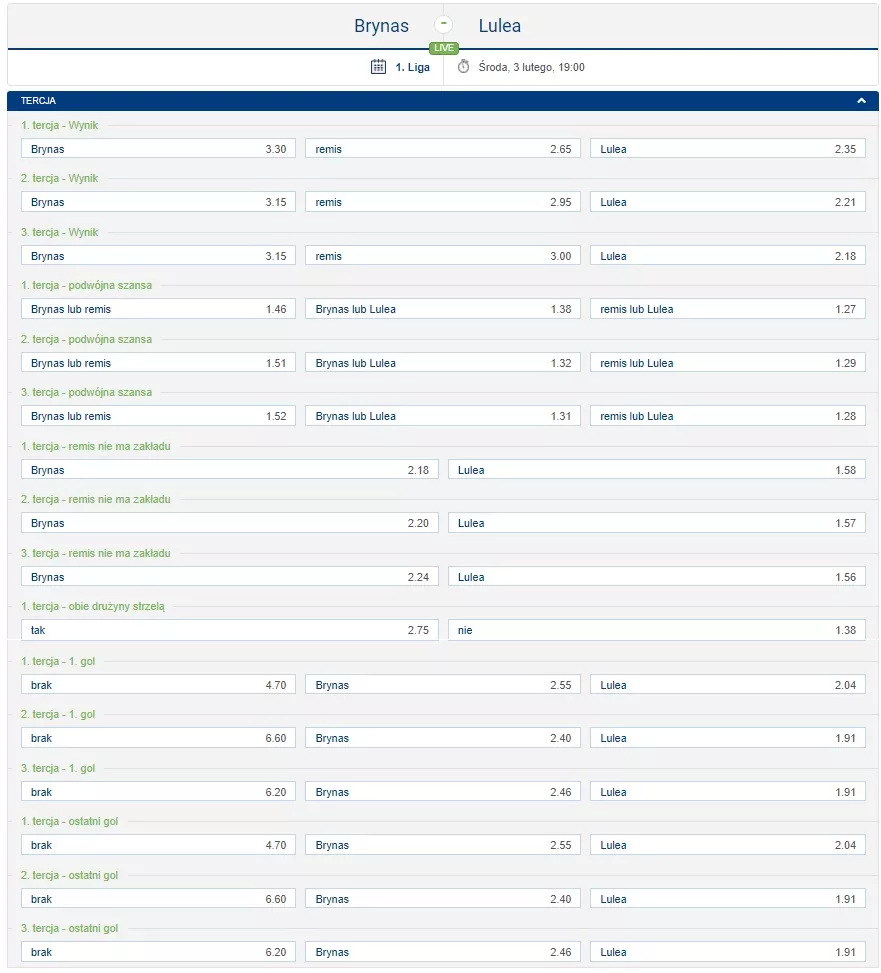881x973 pixels.
Task: Select Brynas 2.40 in 2. tercja ostatni gol
Action: 443,899
